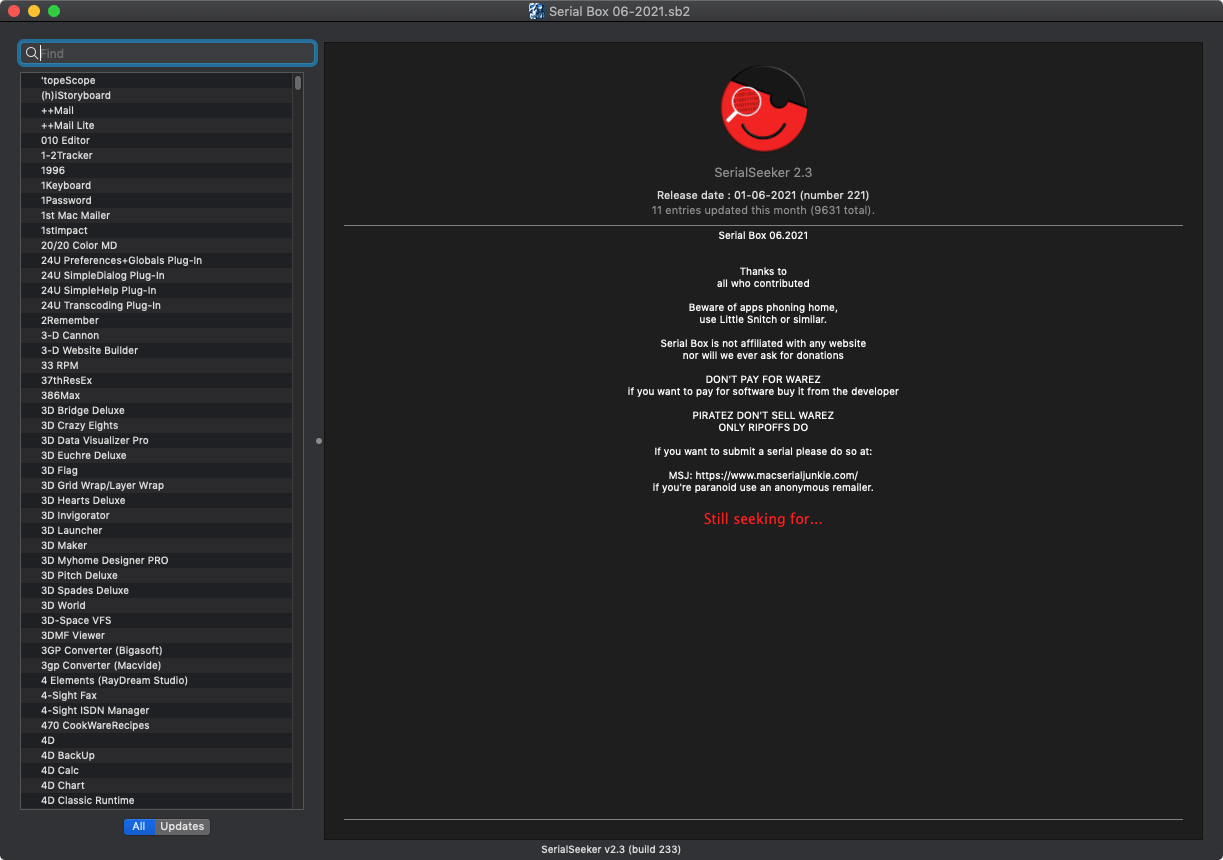
Task: Click the split view divider handle dot
Action: tap(319, 440)
